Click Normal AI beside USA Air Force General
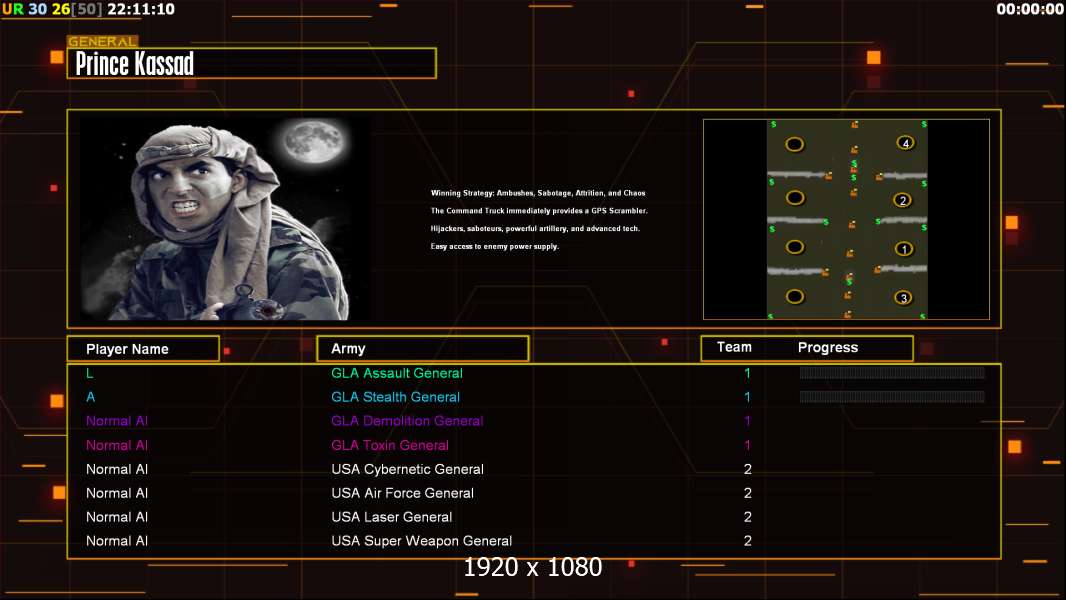 (117, 493)
